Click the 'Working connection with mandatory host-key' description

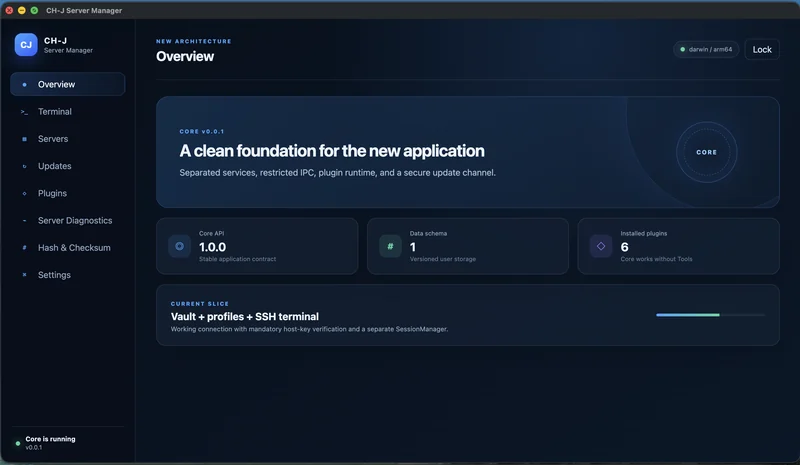pos(309,329)
